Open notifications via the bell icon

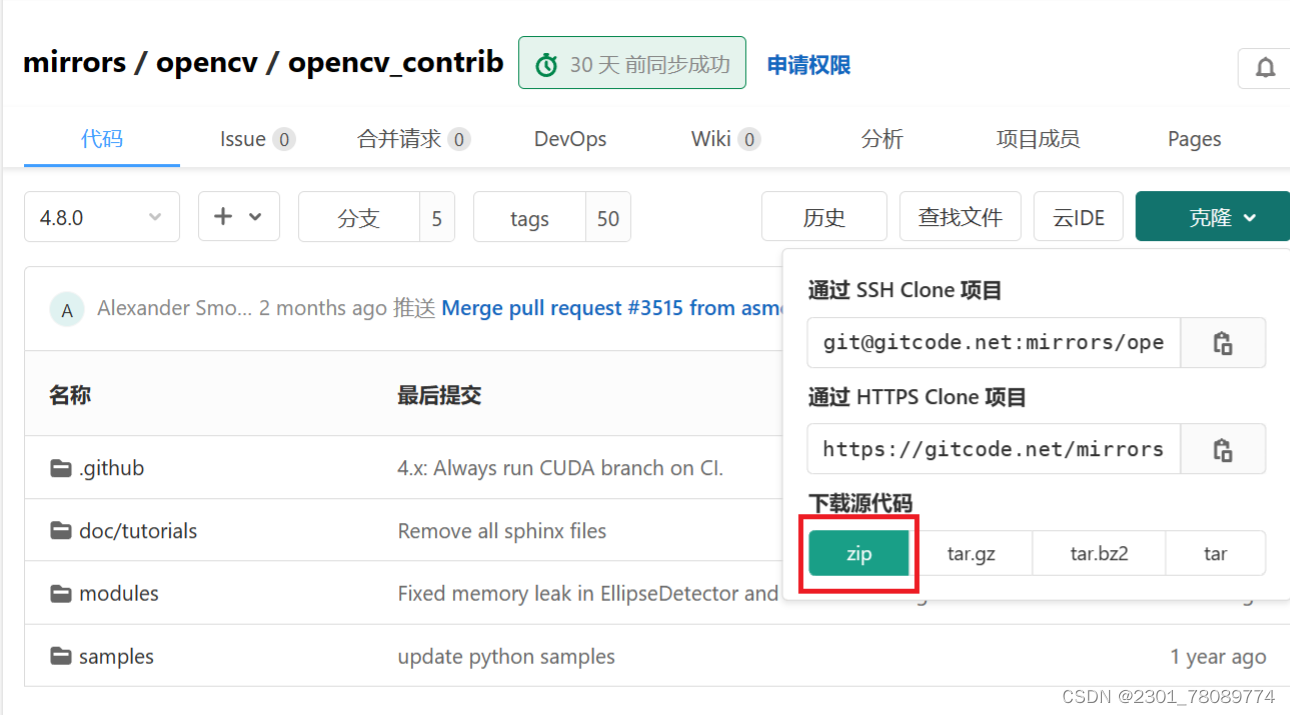1264,68
